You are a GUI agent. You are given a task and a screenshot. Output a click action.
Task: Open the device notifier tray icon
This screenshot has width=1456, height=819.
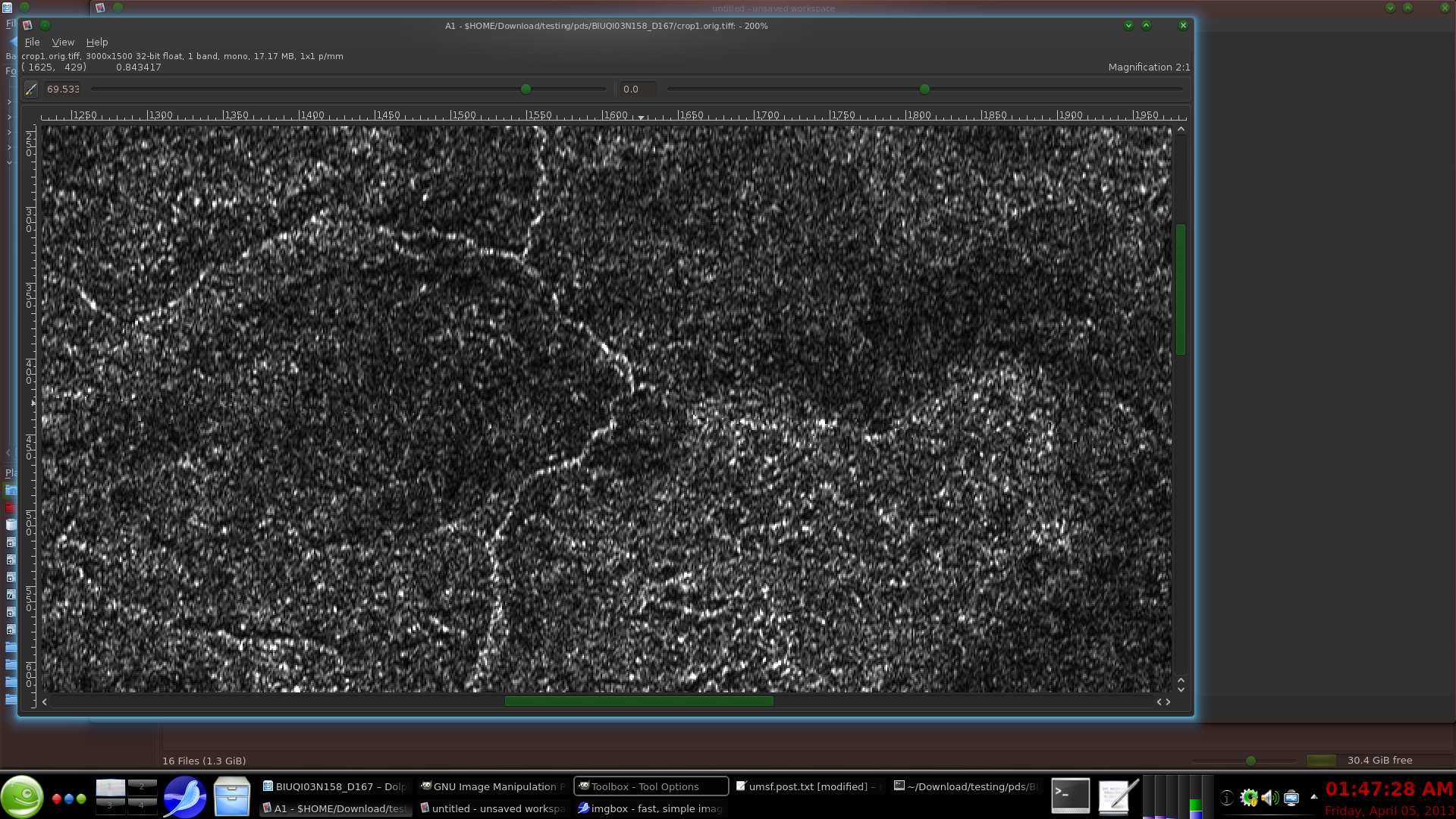pyautogui.click(x=1291, y=798)
